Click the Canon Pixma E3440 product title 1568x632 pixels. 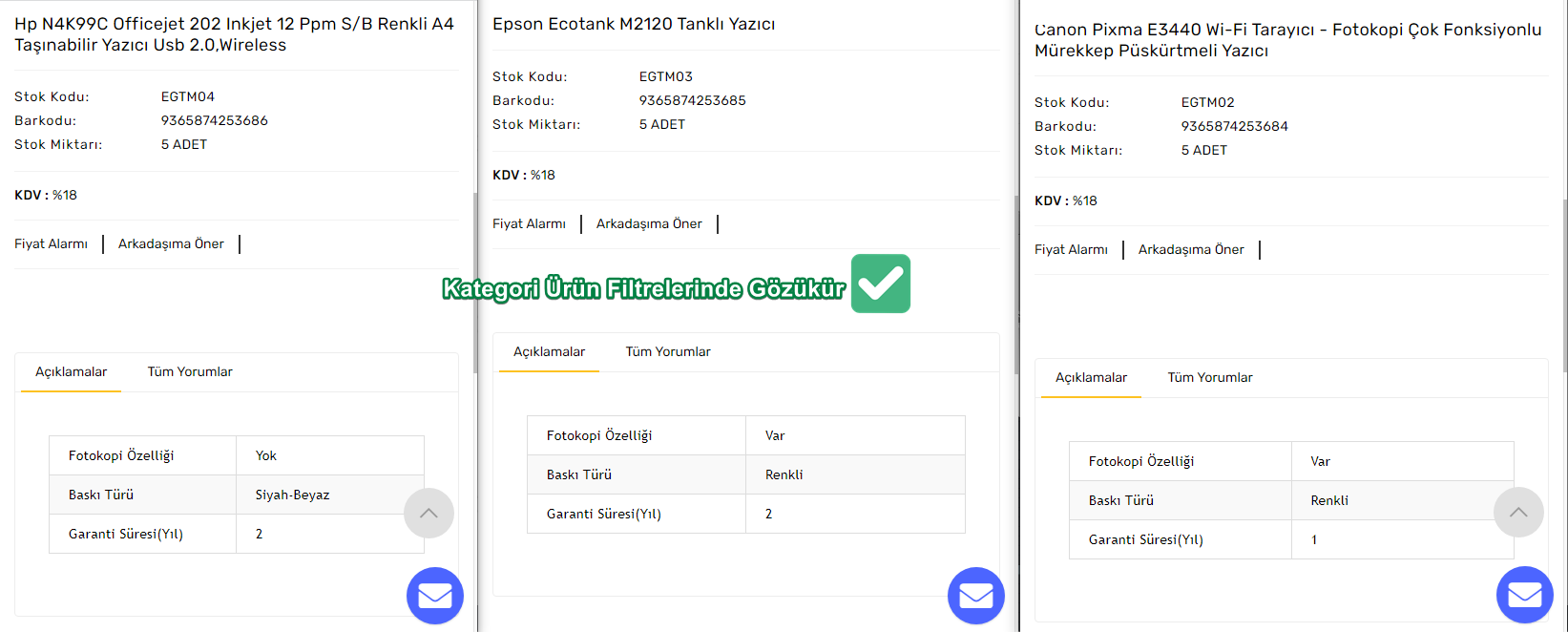tap(1287, 40)
